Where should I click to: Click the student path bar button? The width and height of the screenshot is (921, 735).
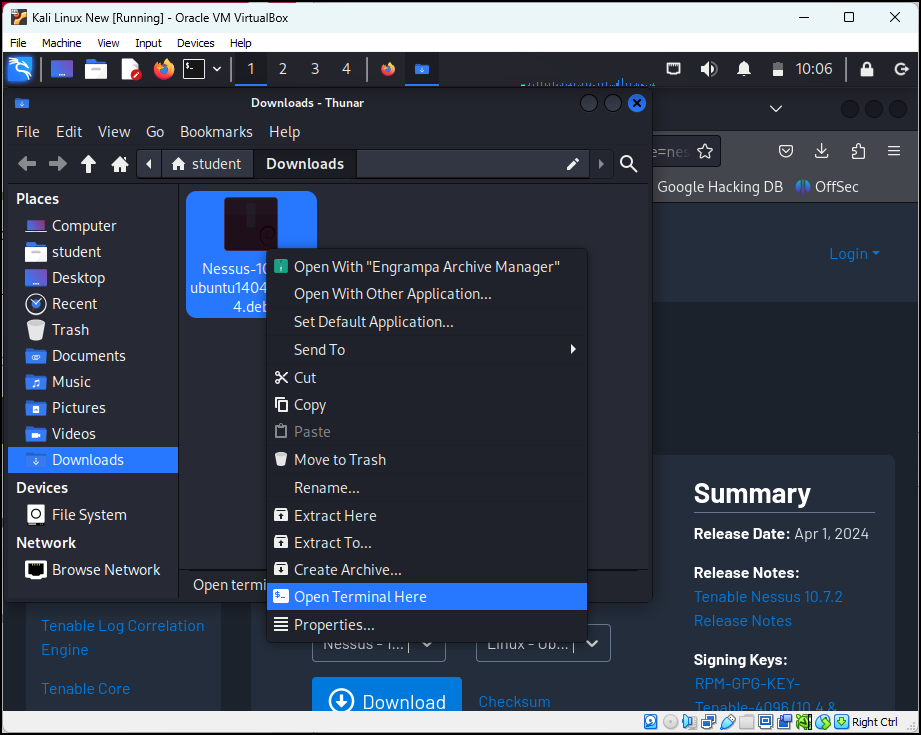(x=207, y=164)
